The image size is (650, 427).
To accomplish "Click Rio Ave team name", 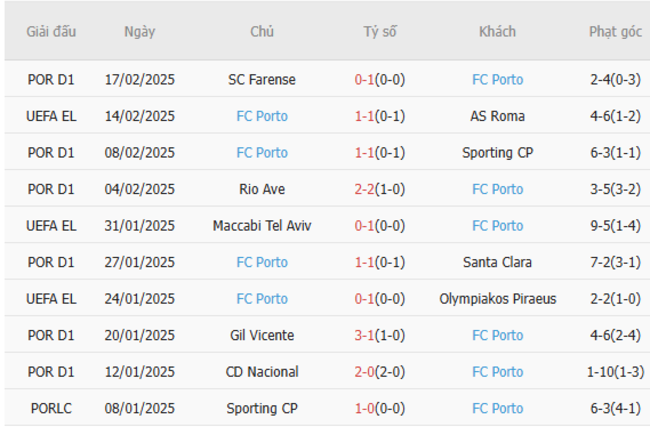I will [x=262, y=189].
